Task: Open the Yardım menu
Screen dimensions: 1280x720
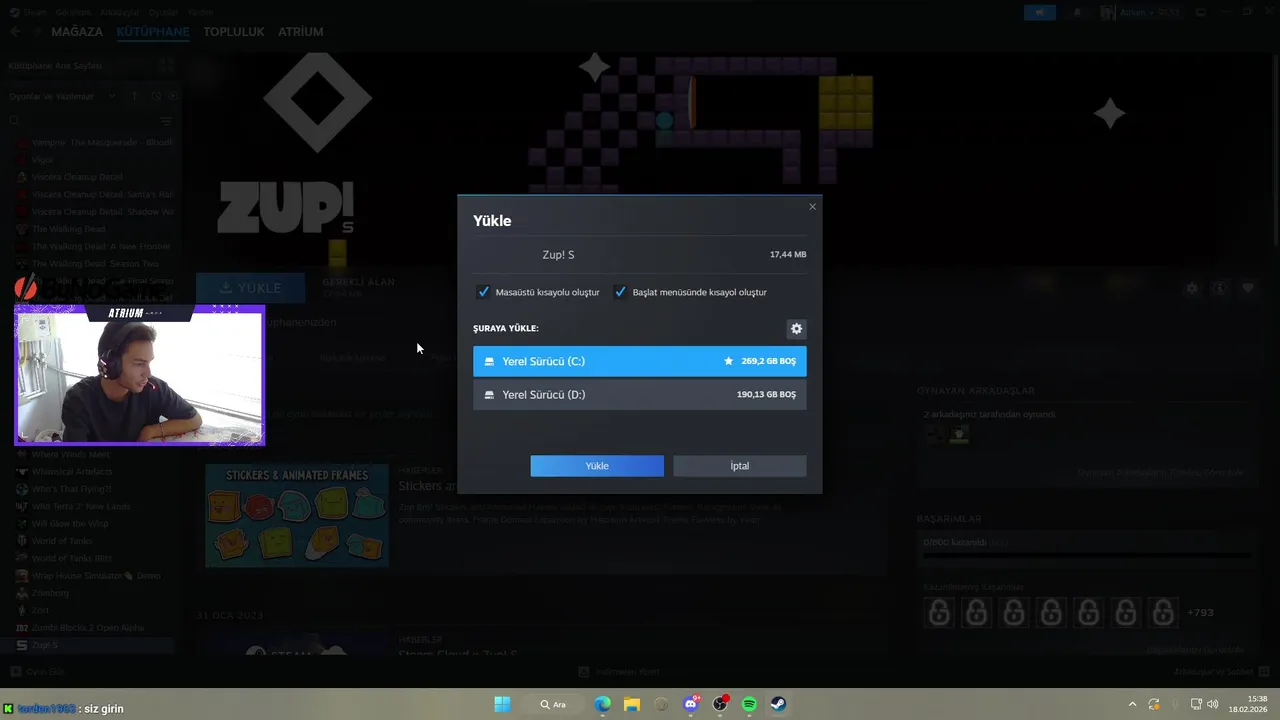Action: coord(200,12)
